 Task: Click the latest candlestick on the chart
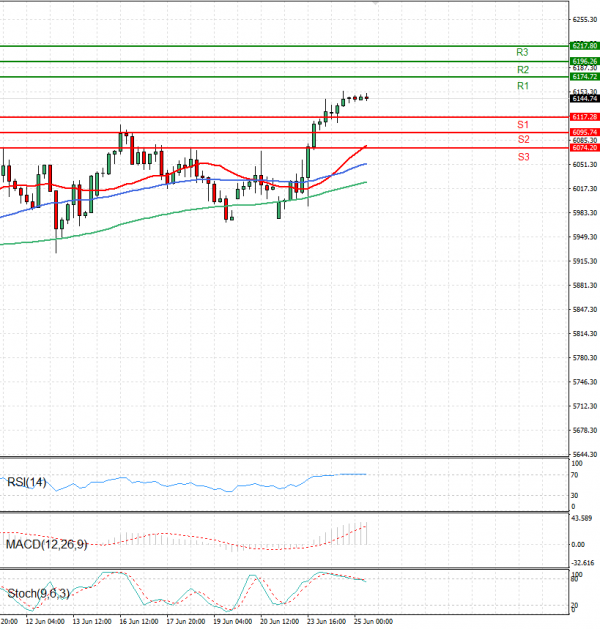pyautogui.click(x=367, y=97)
